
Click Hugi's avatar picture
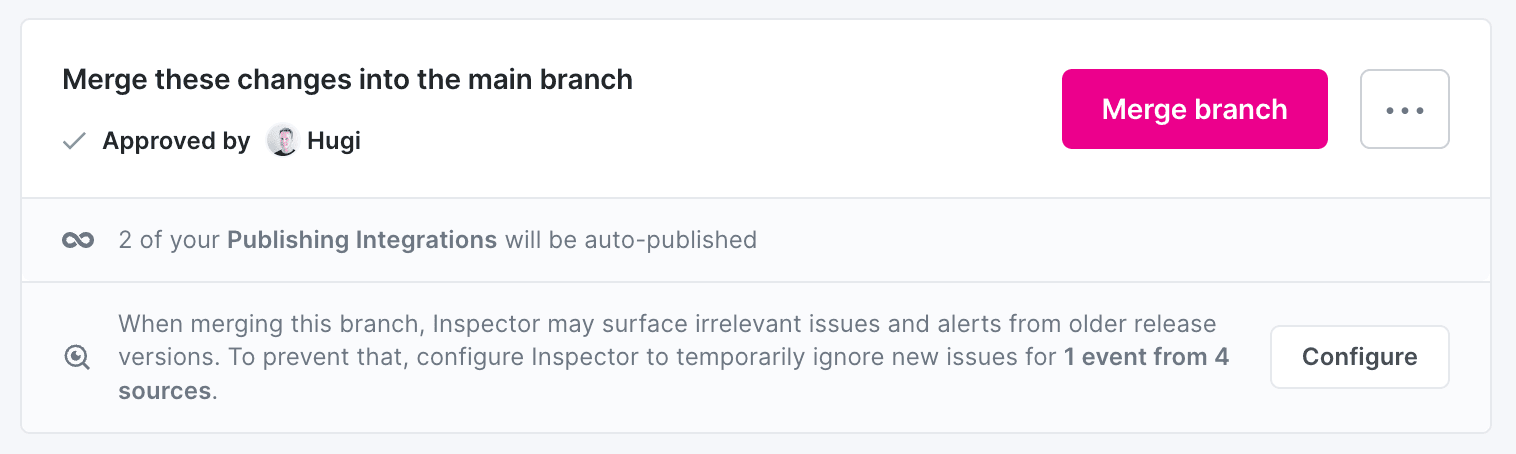tap(282, 141)
